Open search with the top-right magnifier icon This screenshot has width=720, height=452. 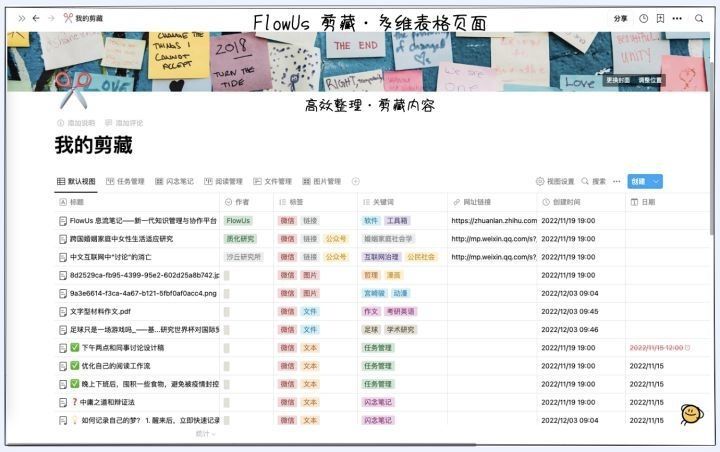pyautogui.click(x=699, y=18)
